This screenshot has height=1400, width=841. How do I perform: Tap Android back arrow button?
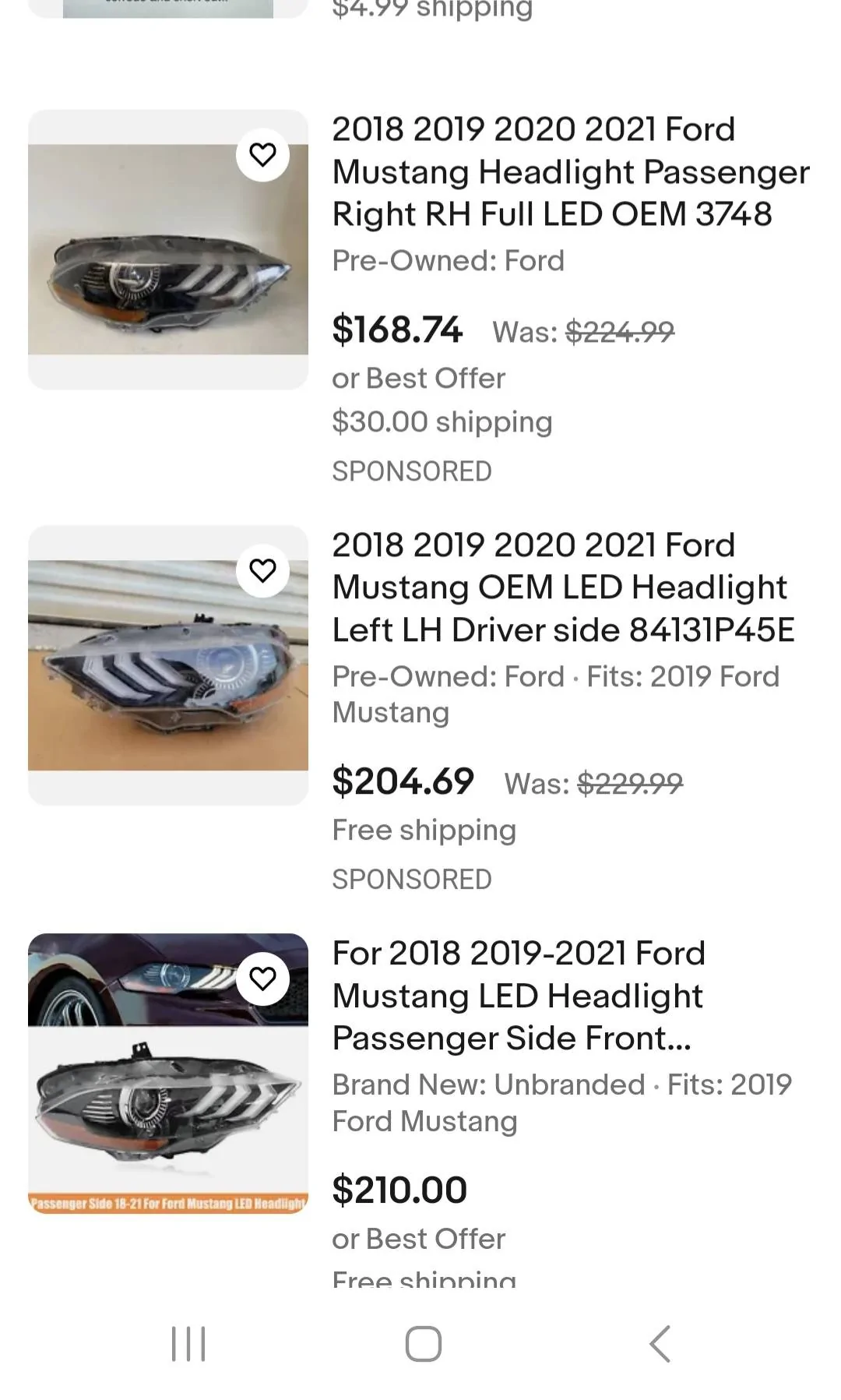(660, 1344)
